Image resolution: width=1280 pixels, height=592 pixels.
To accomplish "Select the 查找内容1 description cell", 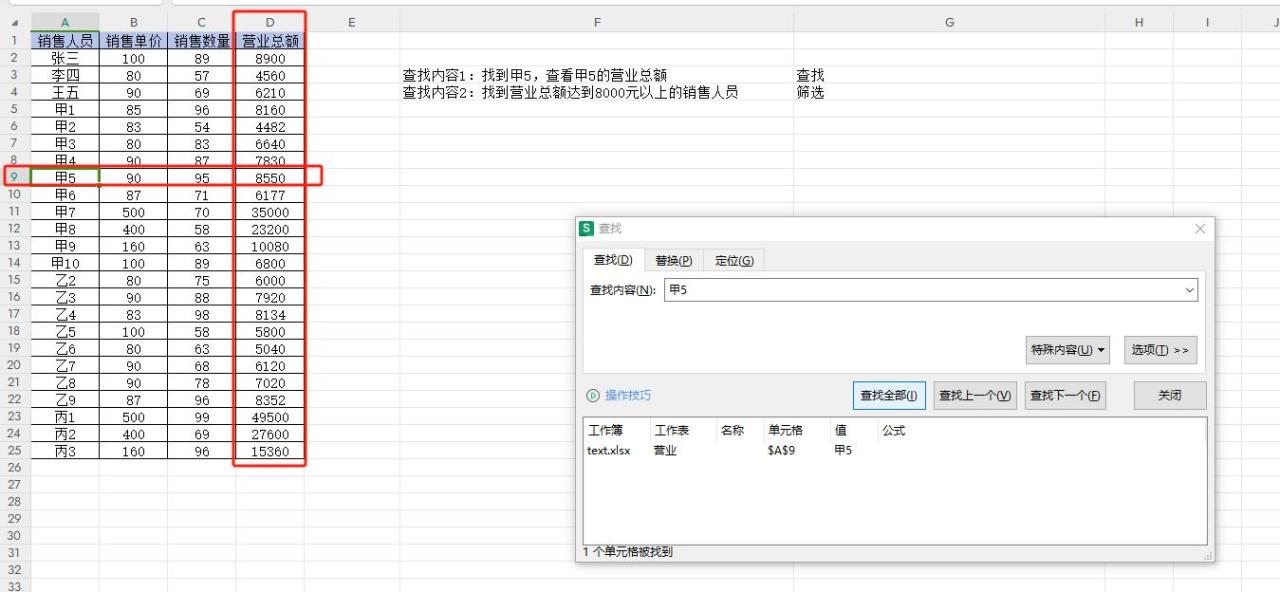I will pos(597,75).
